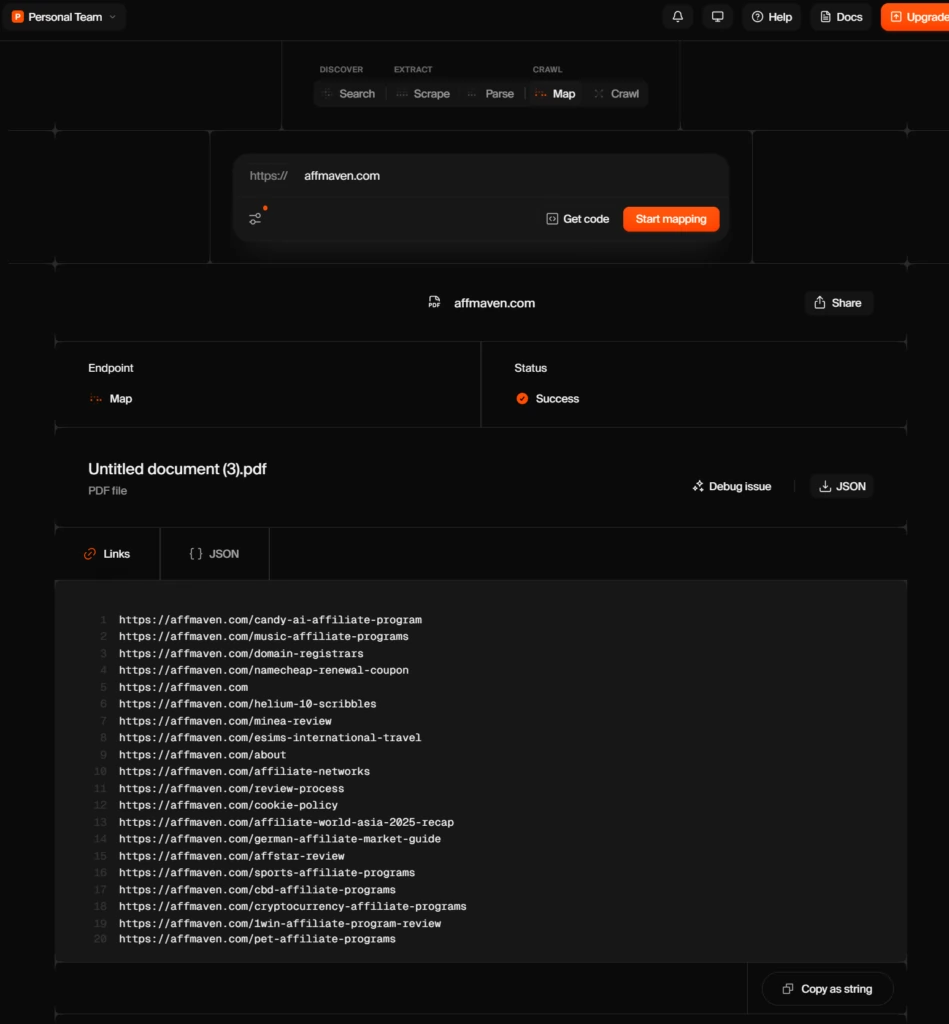The width and height of the screenshot is (949, 1024).
Task: Click the cryptocurrency-affiliate-programs link
Action: point(293,906)
